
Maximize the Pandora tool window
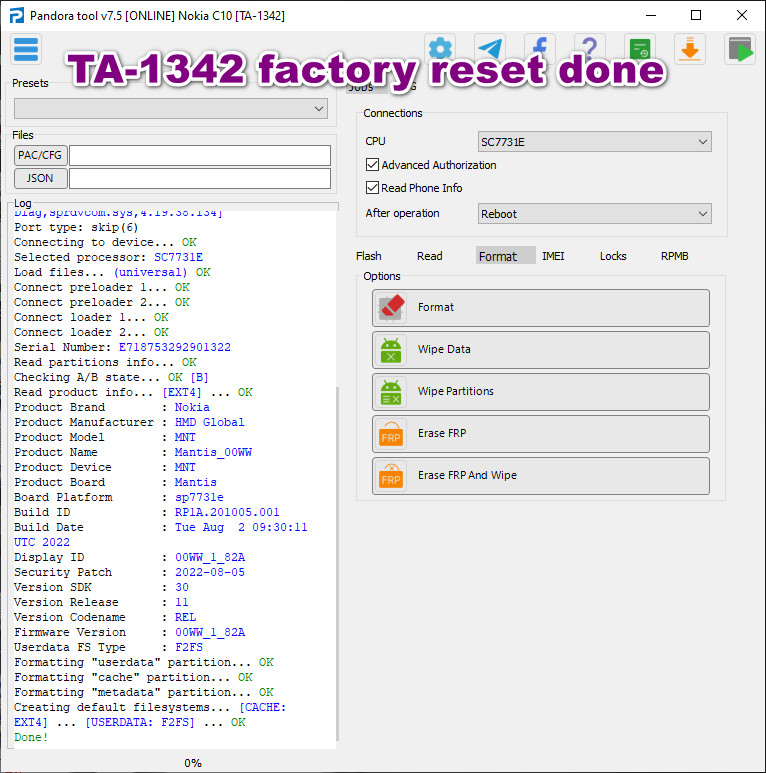(696, 15)
